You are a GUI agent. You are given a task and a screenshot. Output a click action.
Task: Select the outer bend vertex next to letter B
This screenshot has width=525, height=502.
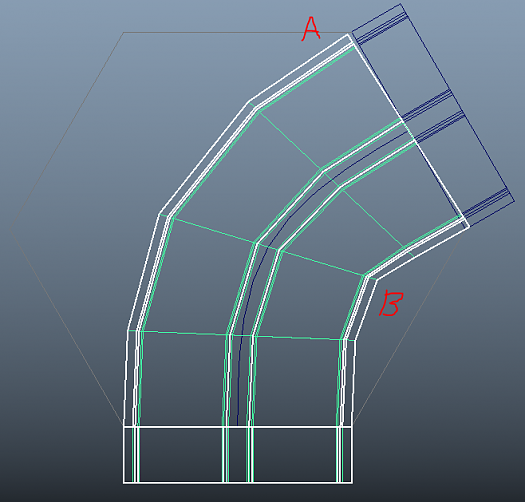376,280
